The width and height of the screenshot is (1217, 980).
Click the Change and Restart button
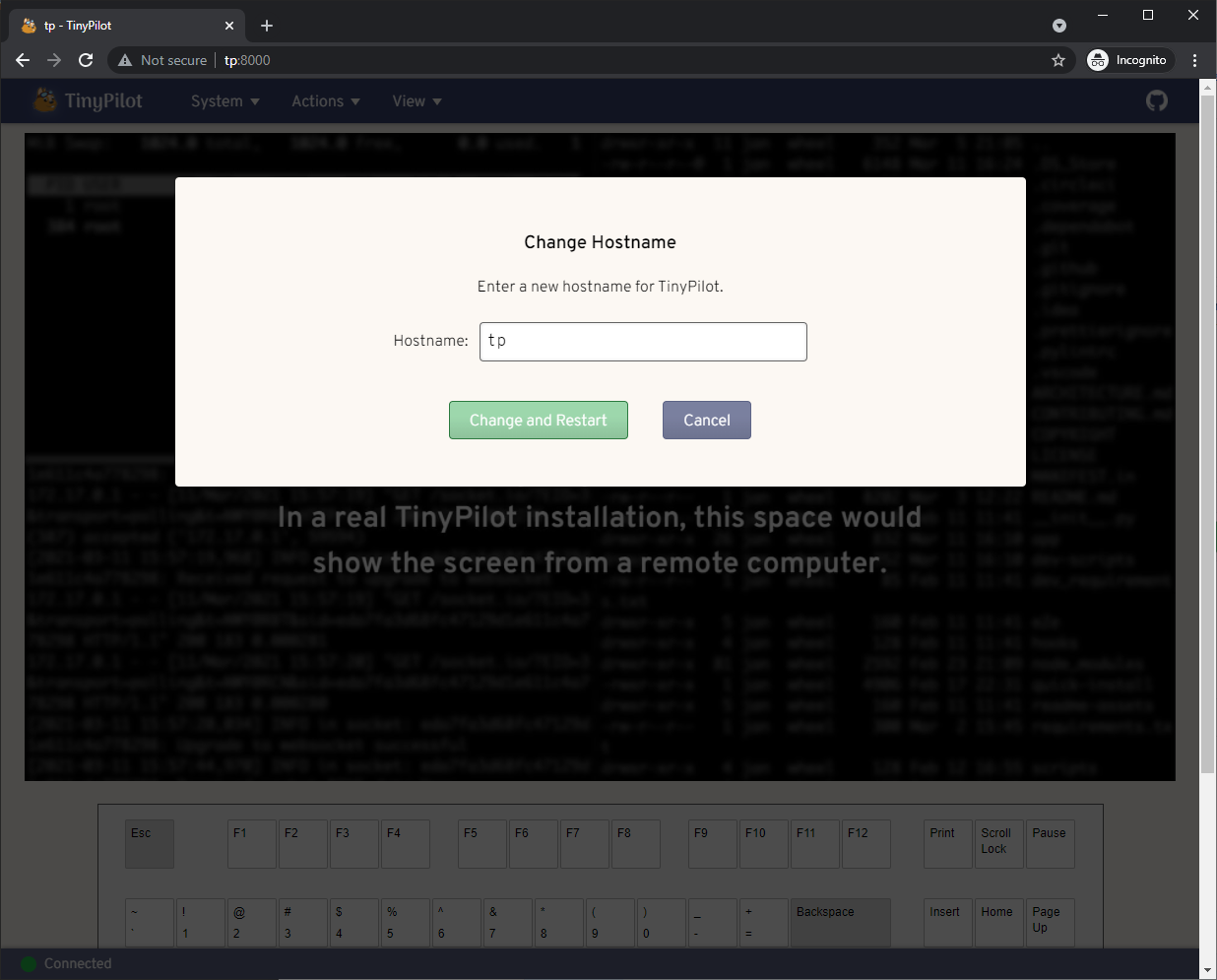[539, 420]
